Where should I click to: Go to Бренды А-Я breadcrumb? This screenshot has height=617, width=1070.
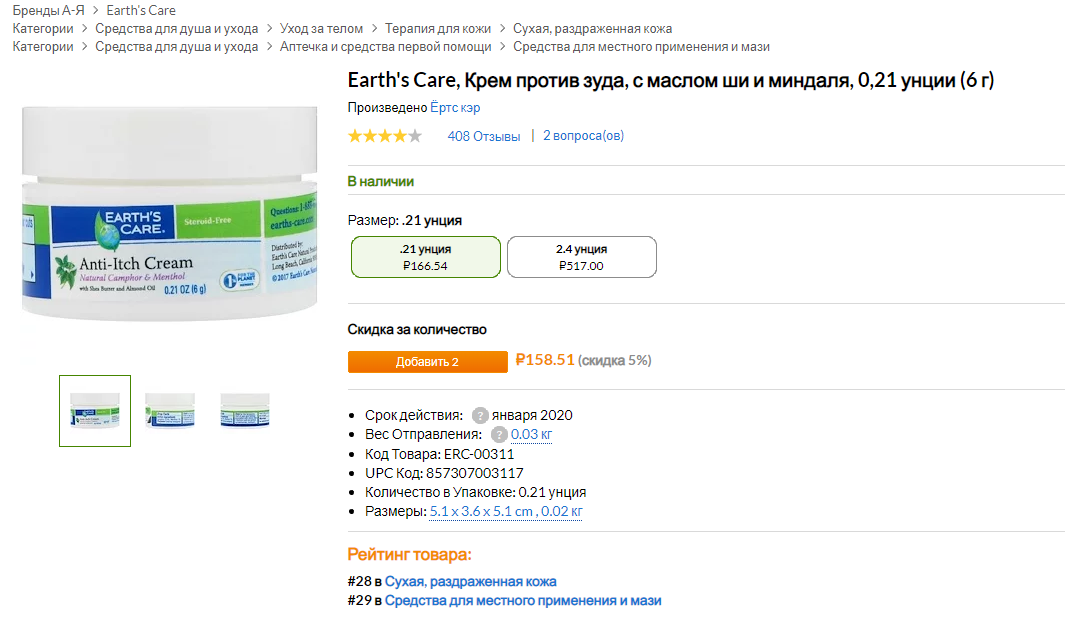tap(48, 11)
